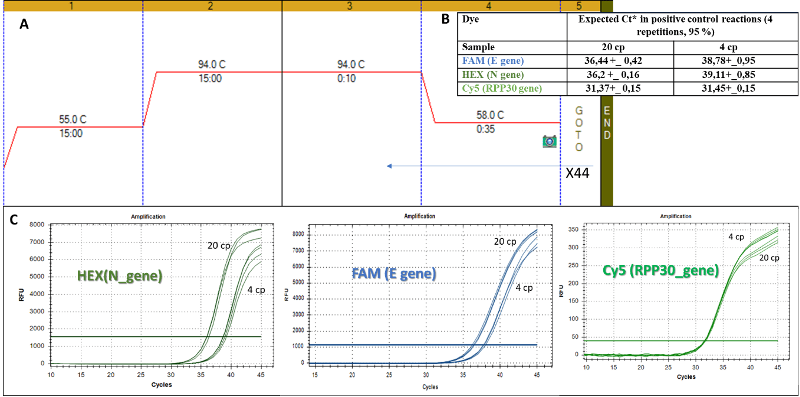
Task: Click the 55.0 C temperature value
Action: point(73,119)
